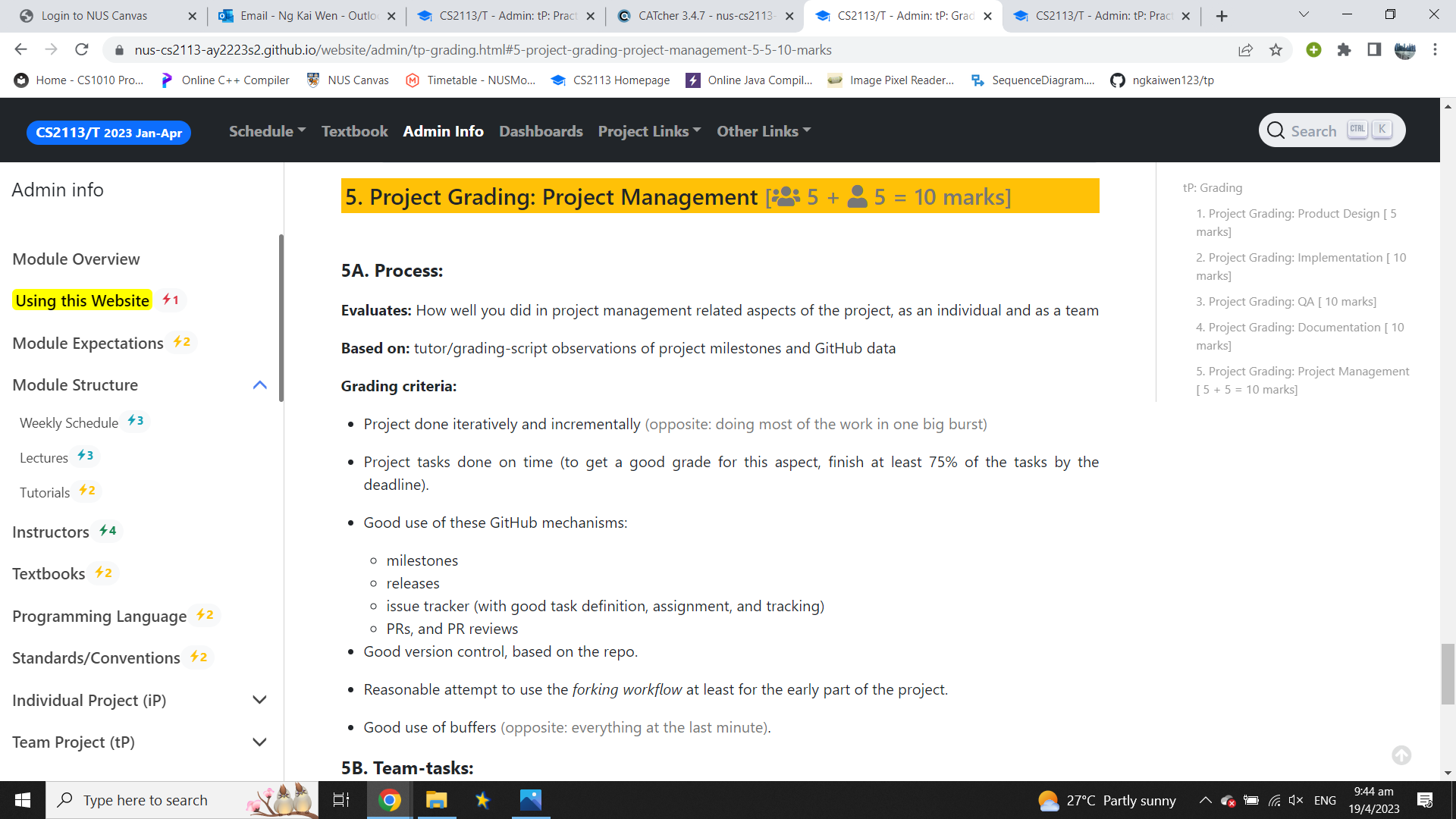Image resolution: width=1456 pixels, height=819 pixels.
Task: Click the site Search input field
Action: pyautogui.click(x=1314, y=130)
